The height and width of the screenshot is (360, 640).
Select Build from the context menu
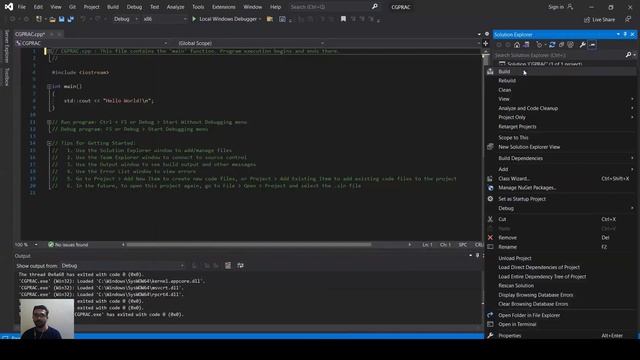(x=560, y=71)
